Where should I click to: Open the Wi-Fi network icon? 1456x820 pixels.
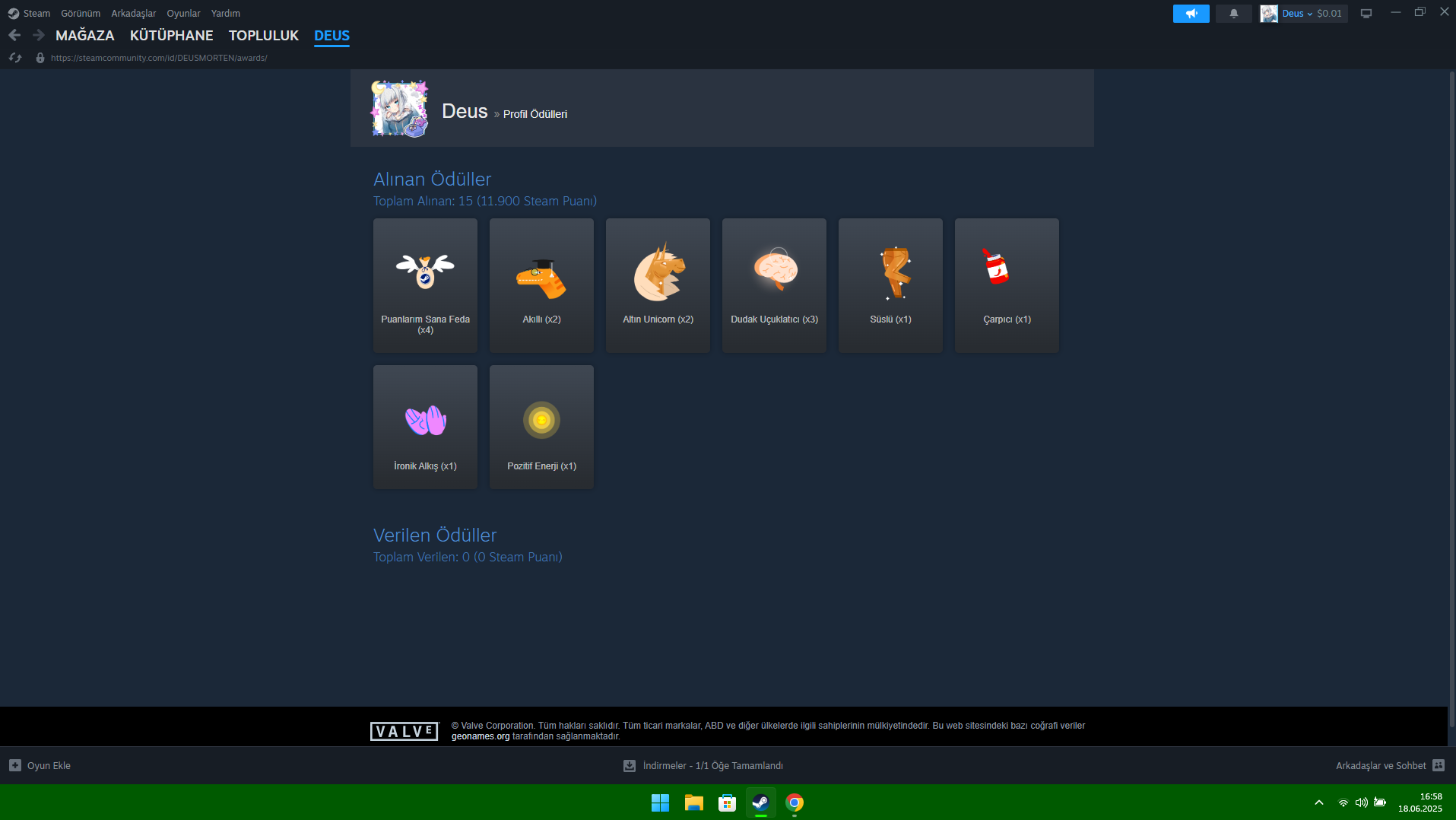[1343, 803]
